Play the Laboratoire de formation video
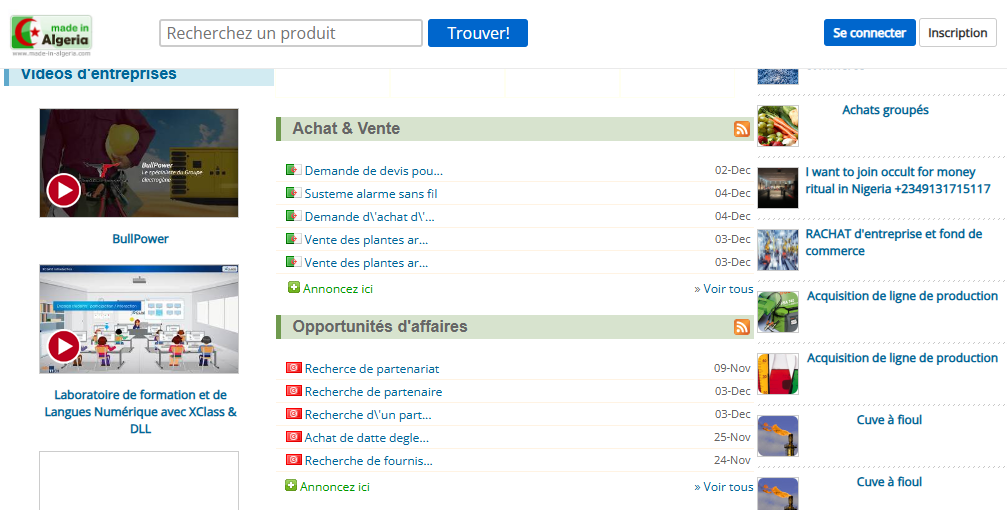1007x510 pixels. point(64,346)
